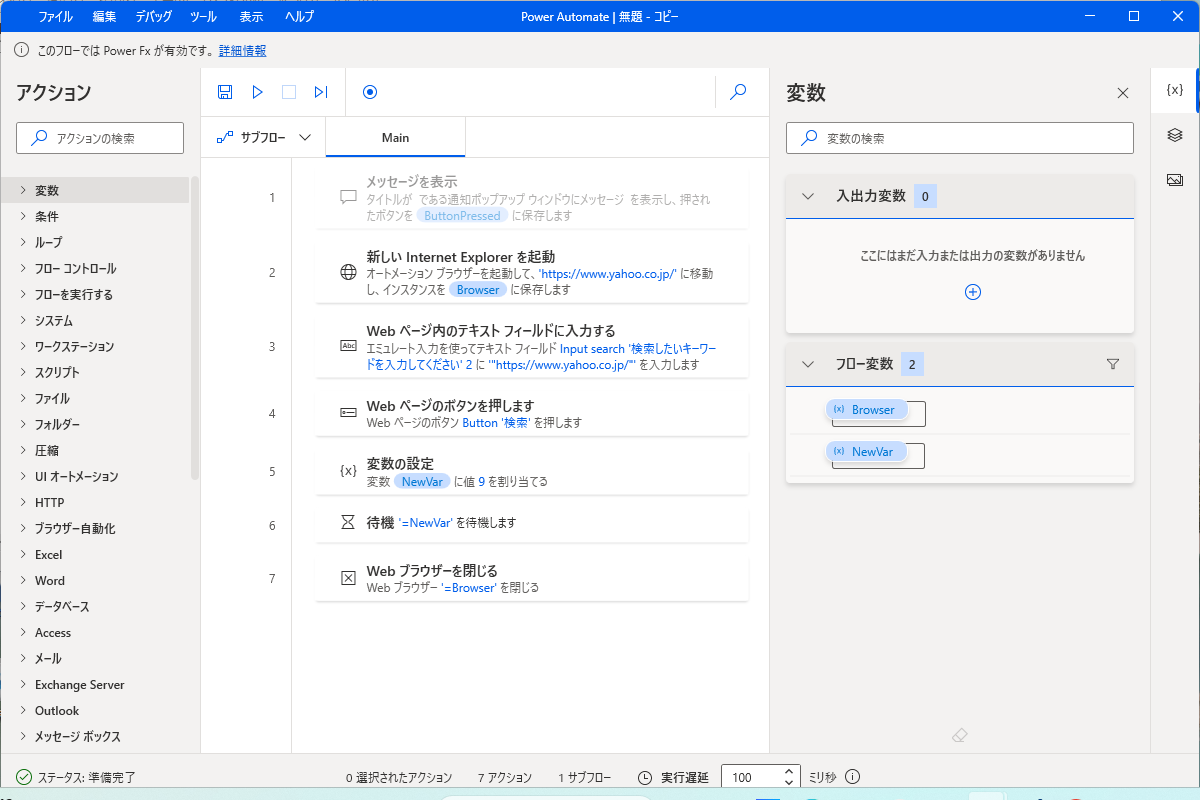
Task: Start the recorder with the Record icon
Action: point(369,91)
